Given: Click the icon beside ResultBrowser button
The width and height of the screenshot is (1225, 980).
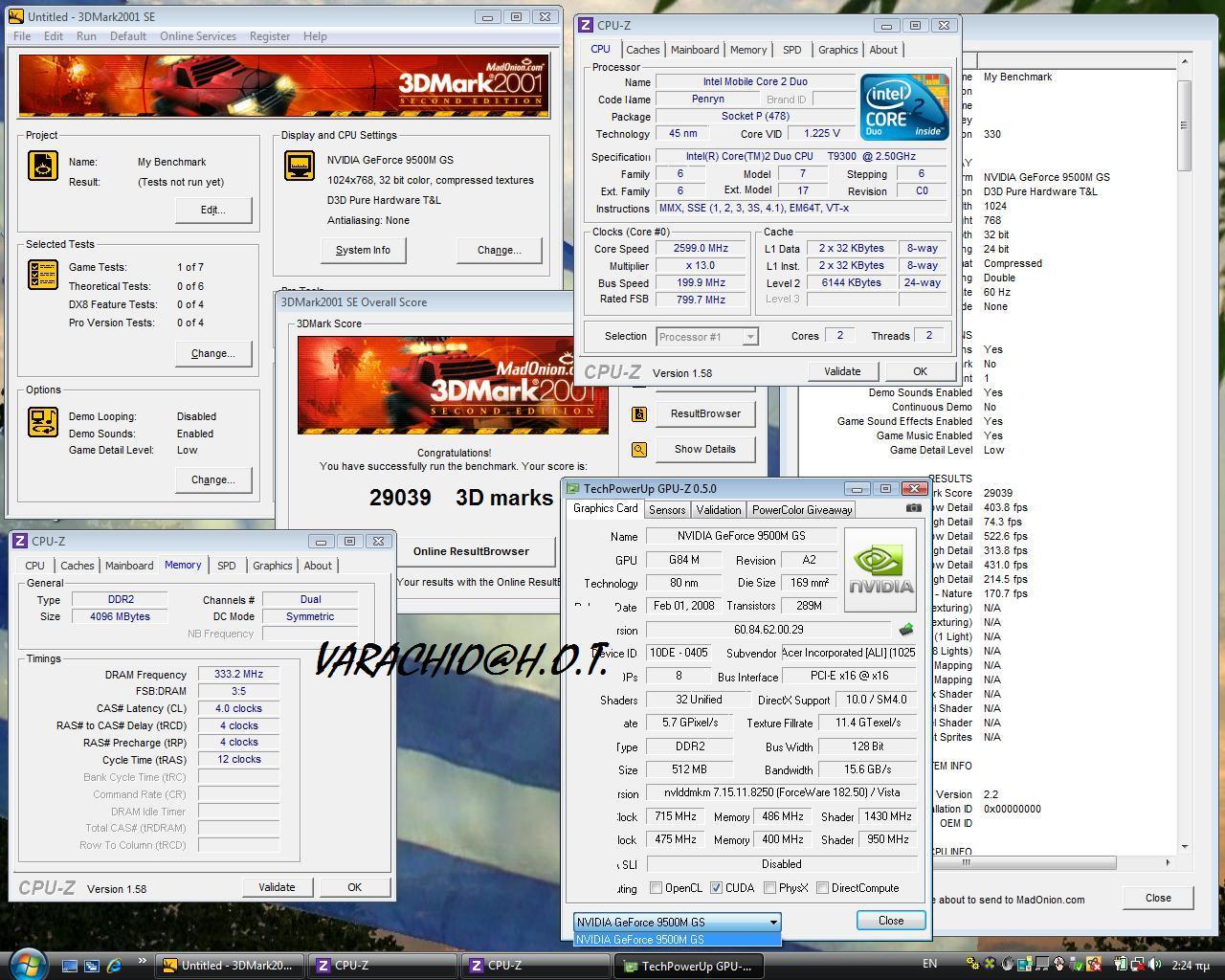Looking at the screenshot, I should (x=639, y=413).
